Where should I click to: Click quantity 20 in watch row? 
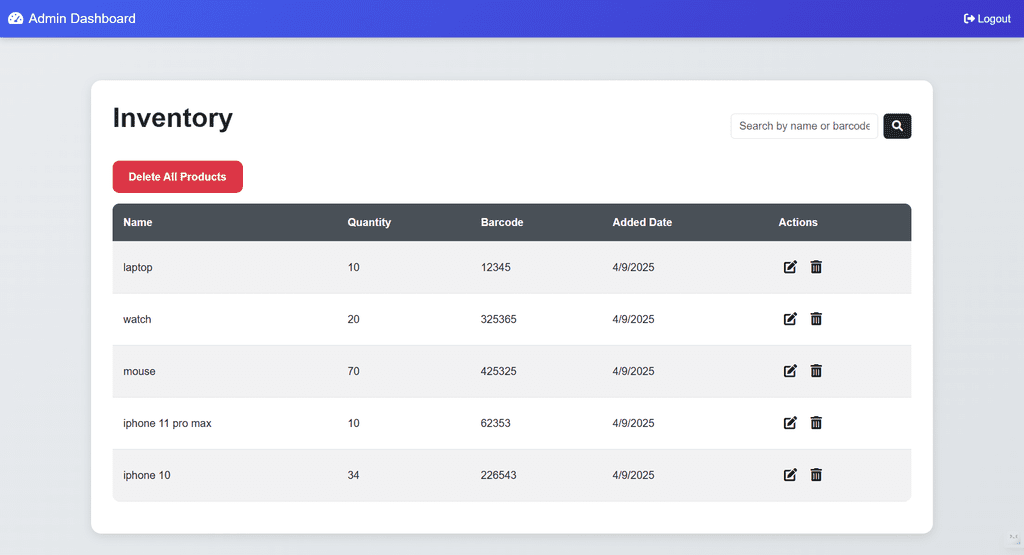tap(353, 319)
